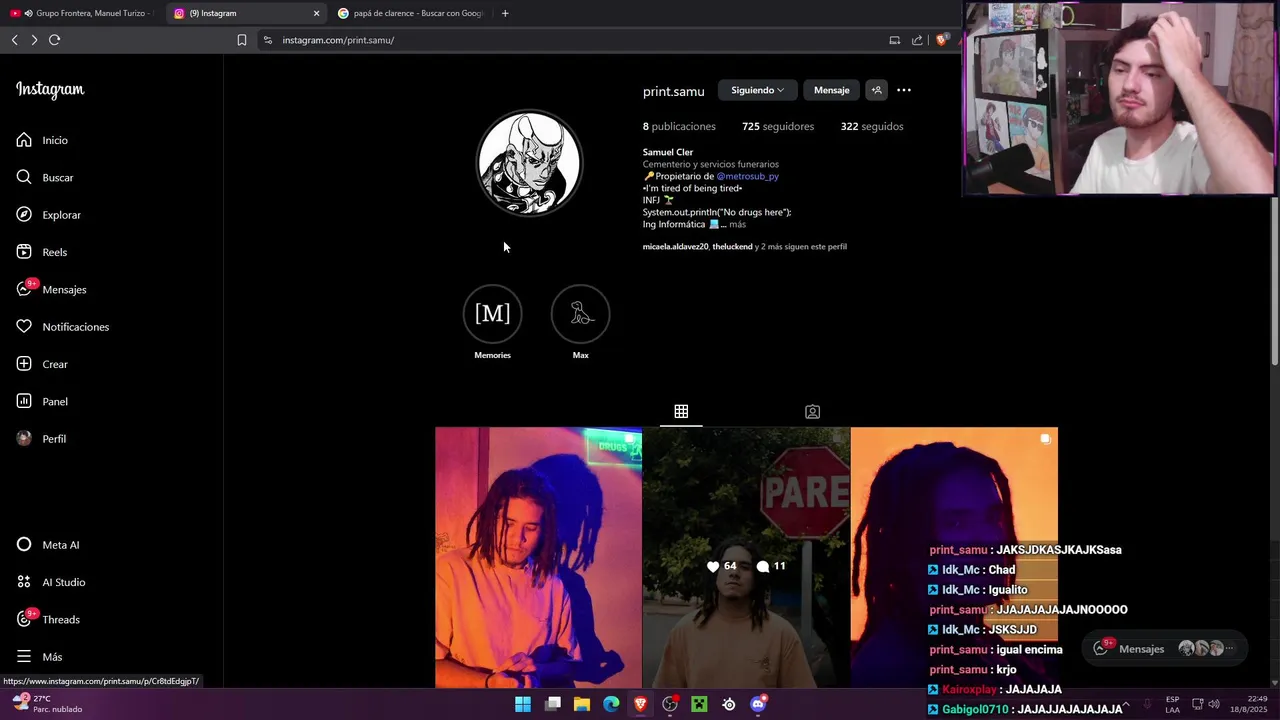Expand the Siguiendo dropdown button
This screenshot has height=720, width=1280.
point(757,90)
